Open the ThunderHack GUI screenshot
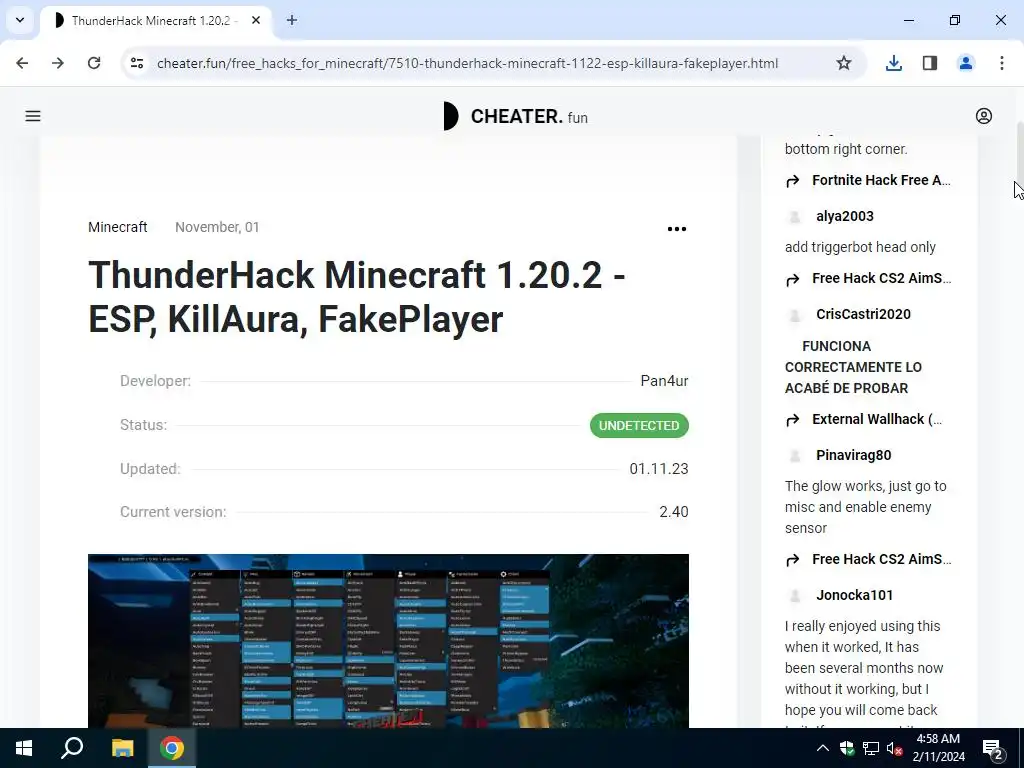 click(x=388, y=641)
